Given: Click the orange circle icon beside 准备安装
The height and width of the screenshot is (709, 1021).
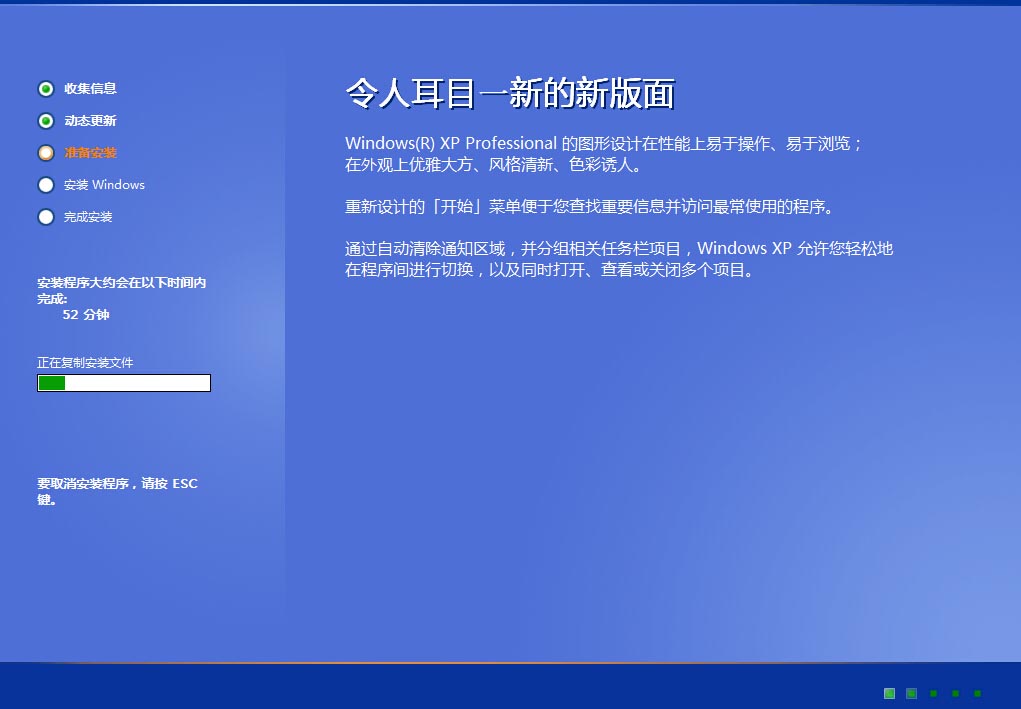Looking at the screenshot, I should [46, 152].
